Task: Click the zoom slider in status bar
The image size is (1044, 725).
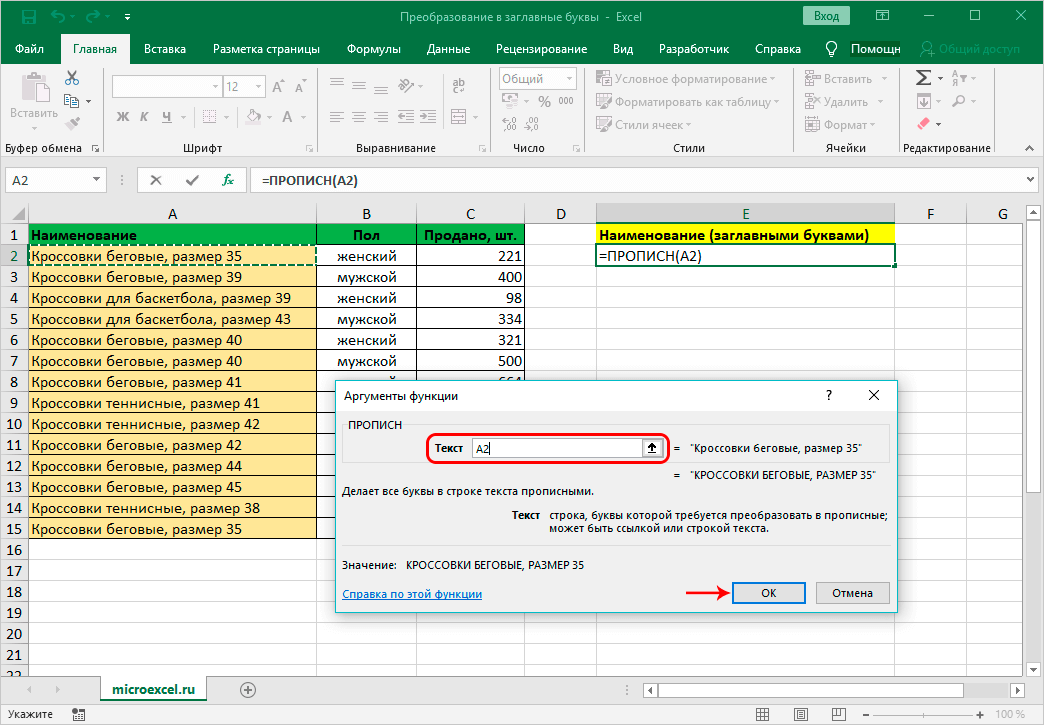Action: click(x=921, y=714)
